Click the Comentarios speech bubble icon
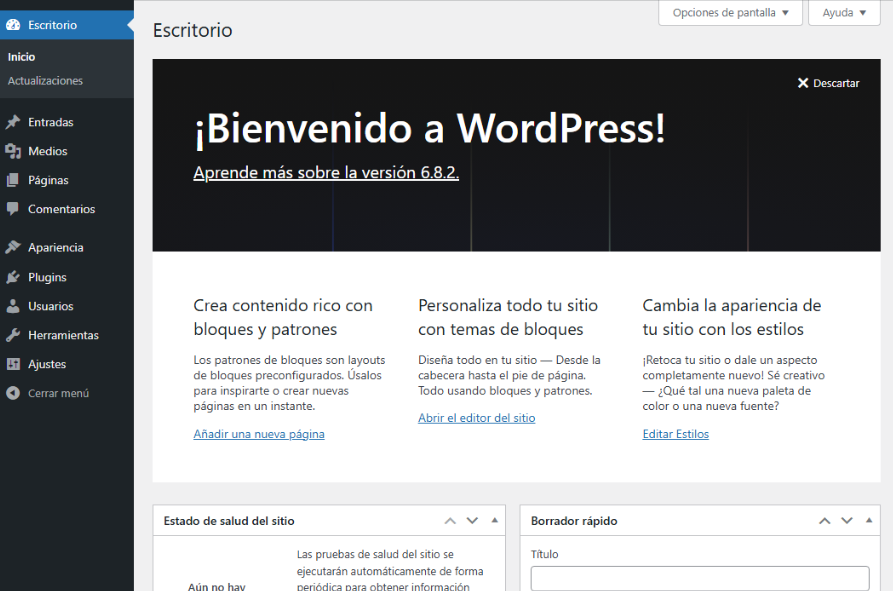 coord(13,209)
